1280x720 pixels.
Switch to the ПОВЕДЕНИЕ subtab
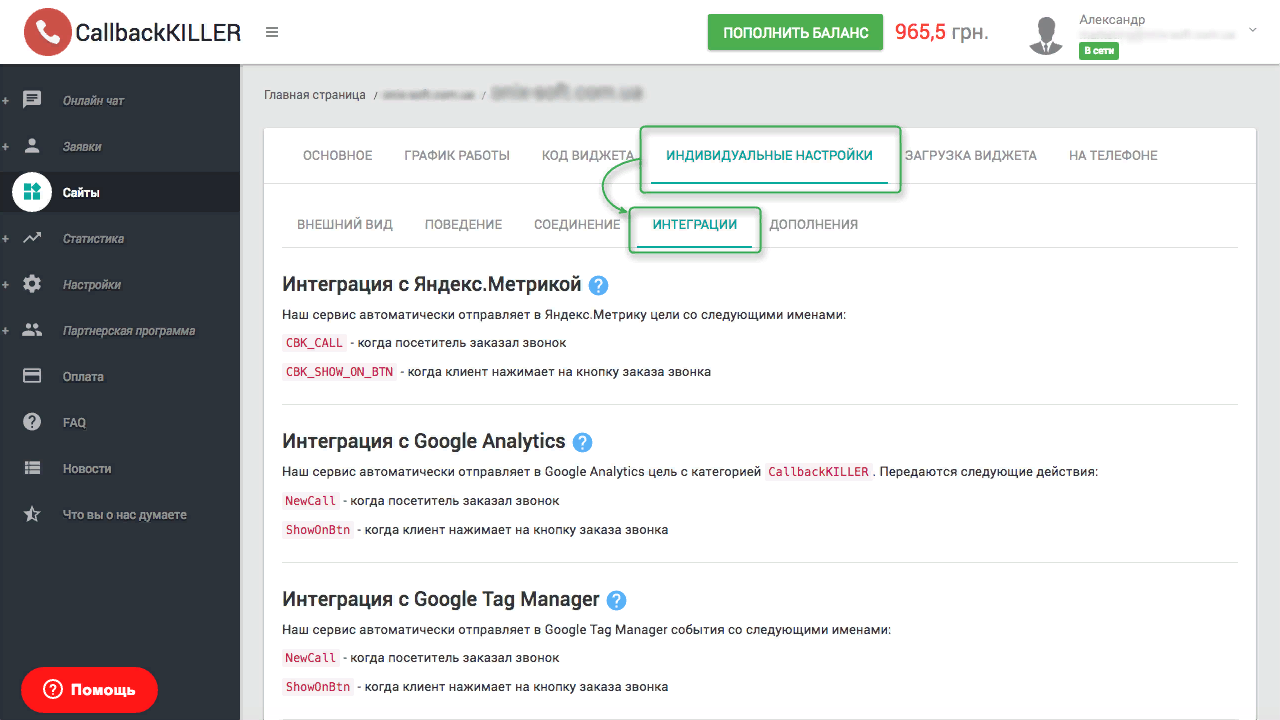tap(463, 225)
